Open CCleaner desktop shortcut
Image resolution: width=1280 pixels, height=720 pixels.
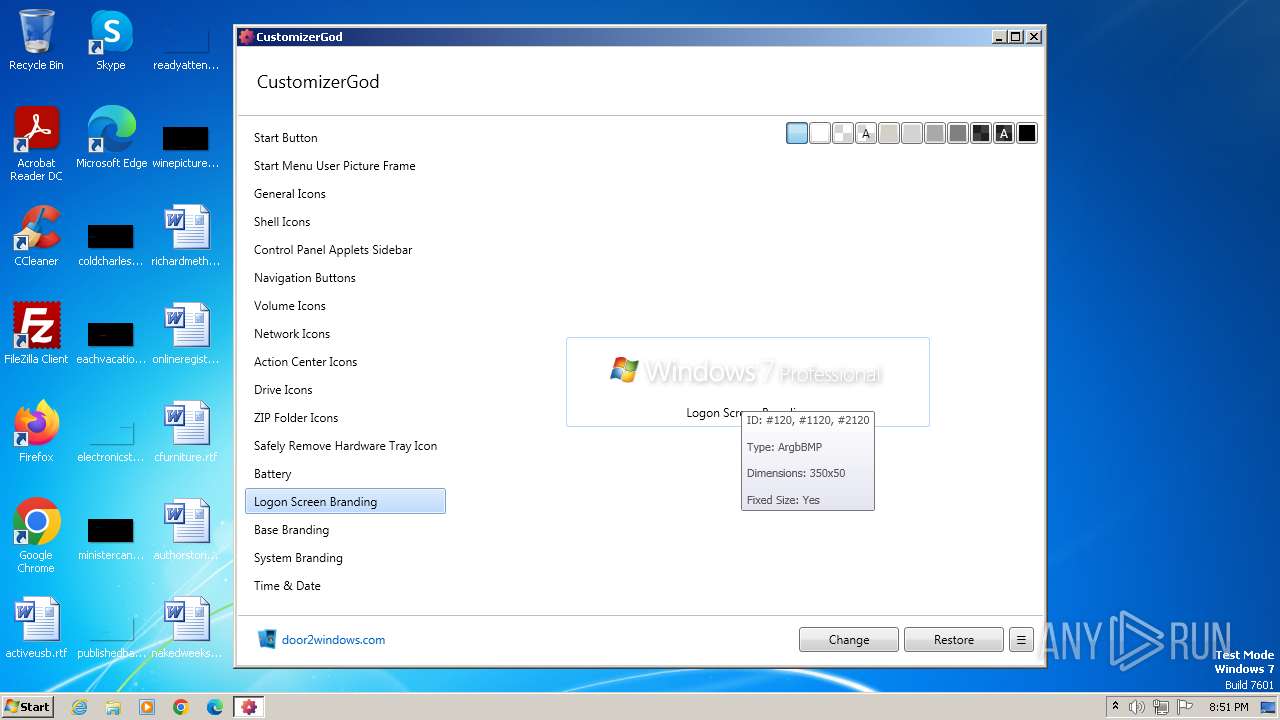(x=36, y=236)
